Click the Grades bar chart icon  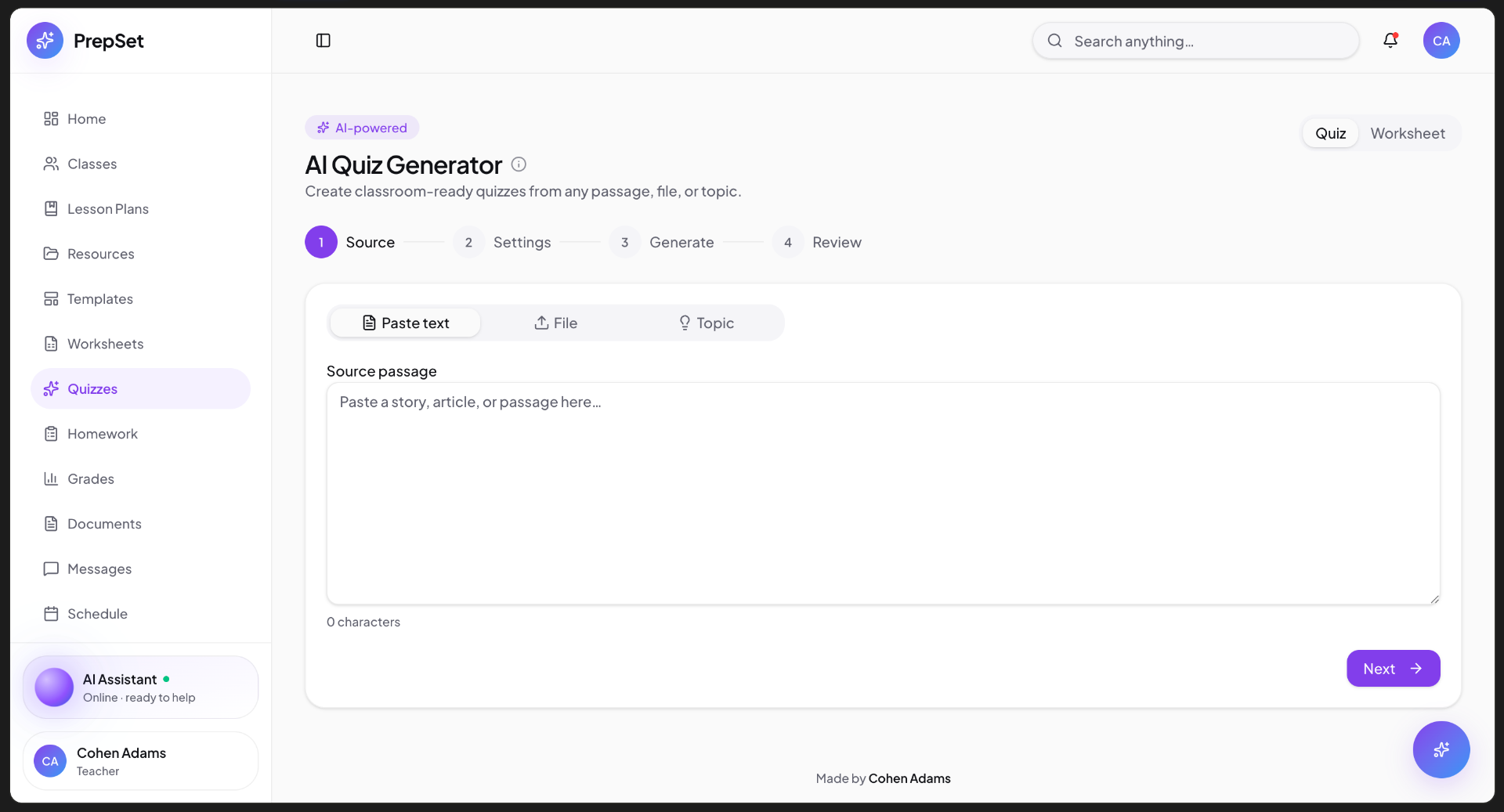pyautogui.click(x=51, y=479)
